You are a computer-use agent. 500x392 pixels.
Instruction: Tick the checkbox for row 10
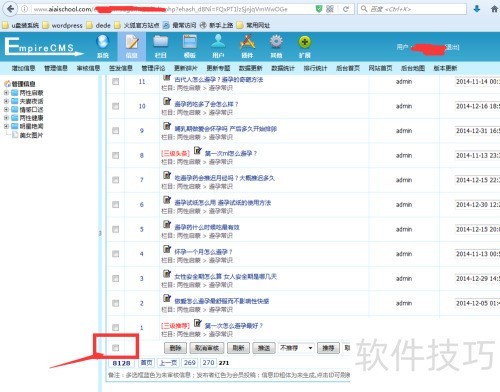pos(116,106)
